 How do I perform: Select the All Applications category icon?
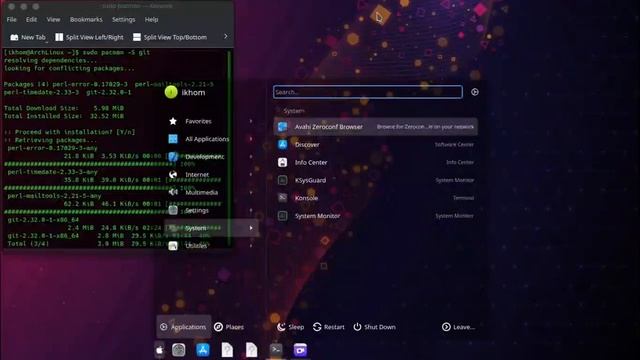173,139
